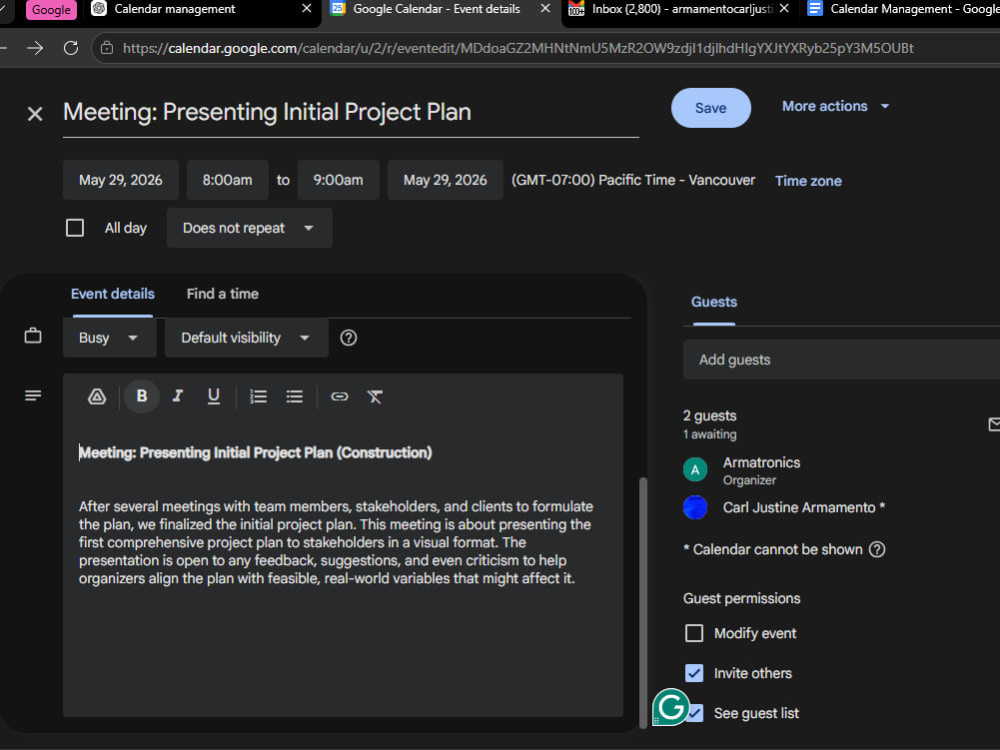Viewport: 1000px width, 750px height.
Task: Change the 8:00am start time
Action: pos(227,180)
